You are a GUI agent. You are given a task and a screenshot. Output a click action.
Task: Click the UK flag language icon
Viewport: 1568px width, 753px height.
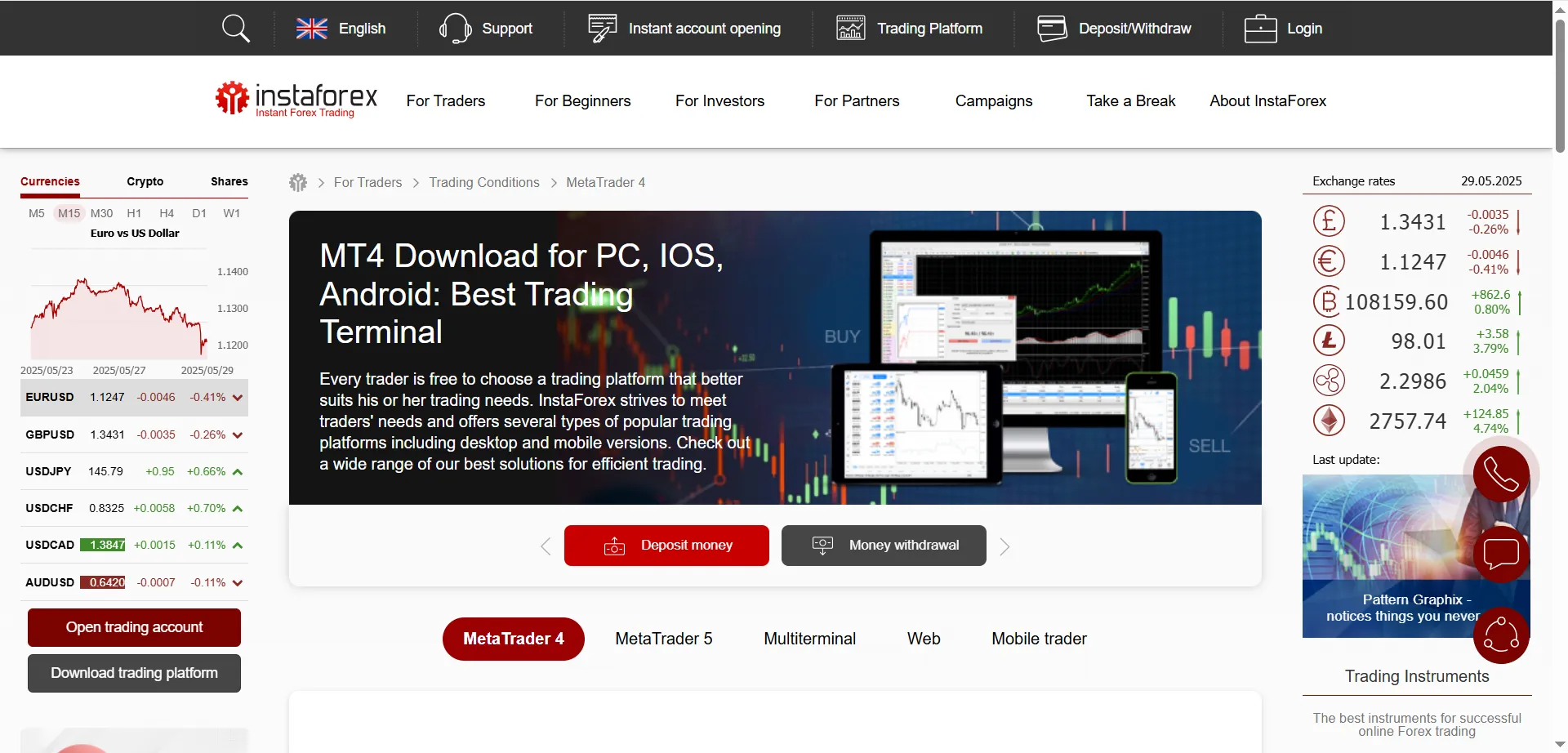(311, 29)
